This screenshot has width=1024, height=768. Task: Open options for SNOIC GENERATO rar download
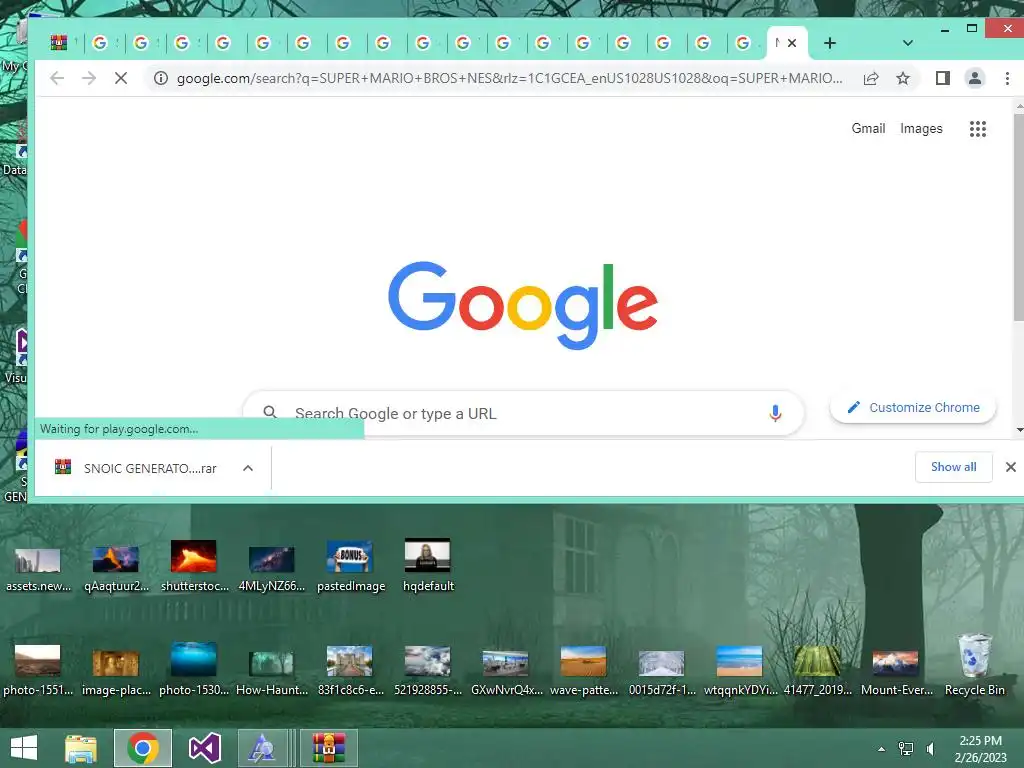coord(248,468)
